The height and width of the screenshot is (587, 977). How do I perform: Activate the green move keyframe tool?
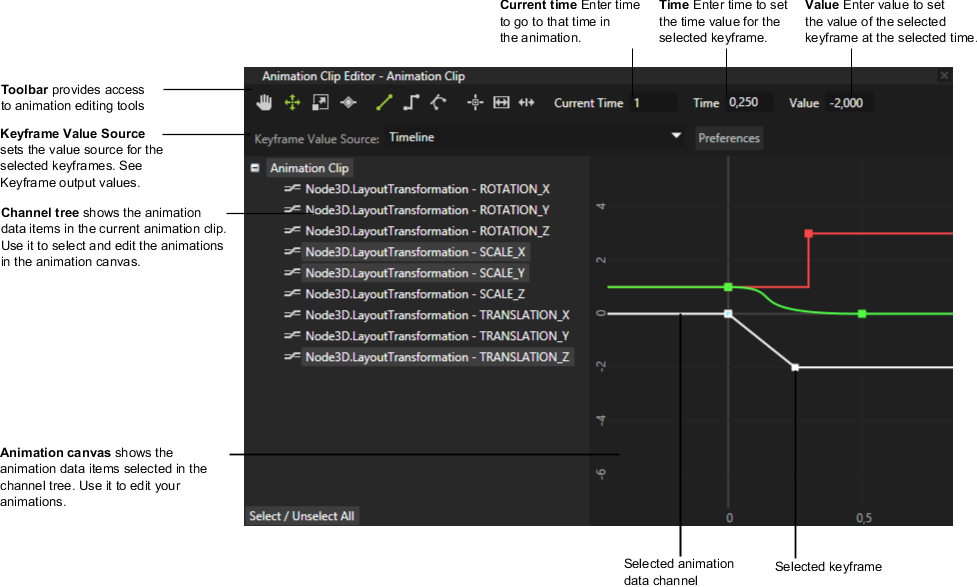click(292, 102)
